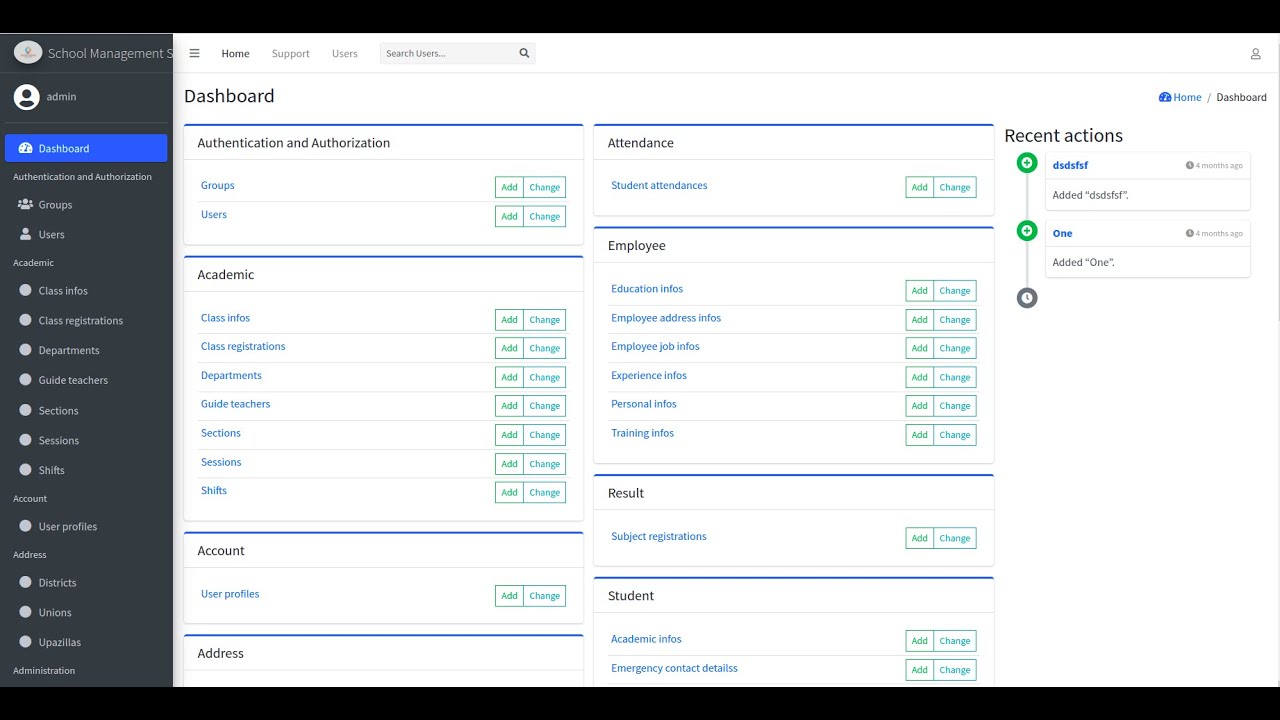The width and height of the screenshot is (1280, 720).
Task: Focus the Search Users input field
Action: pos(447,53)
